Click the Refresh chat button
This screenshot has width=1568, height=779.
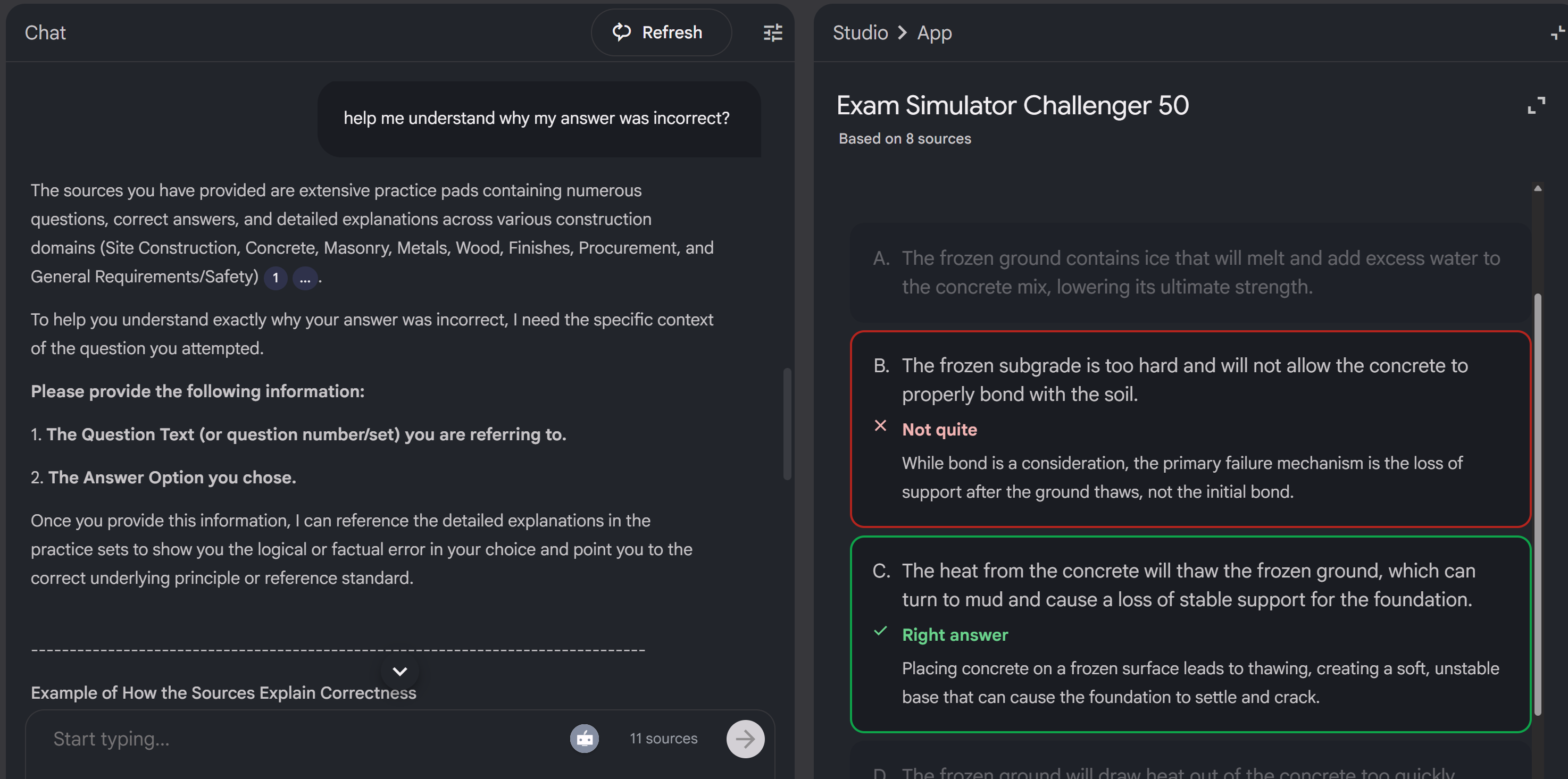pyautogui.click(x=661, y=33)
